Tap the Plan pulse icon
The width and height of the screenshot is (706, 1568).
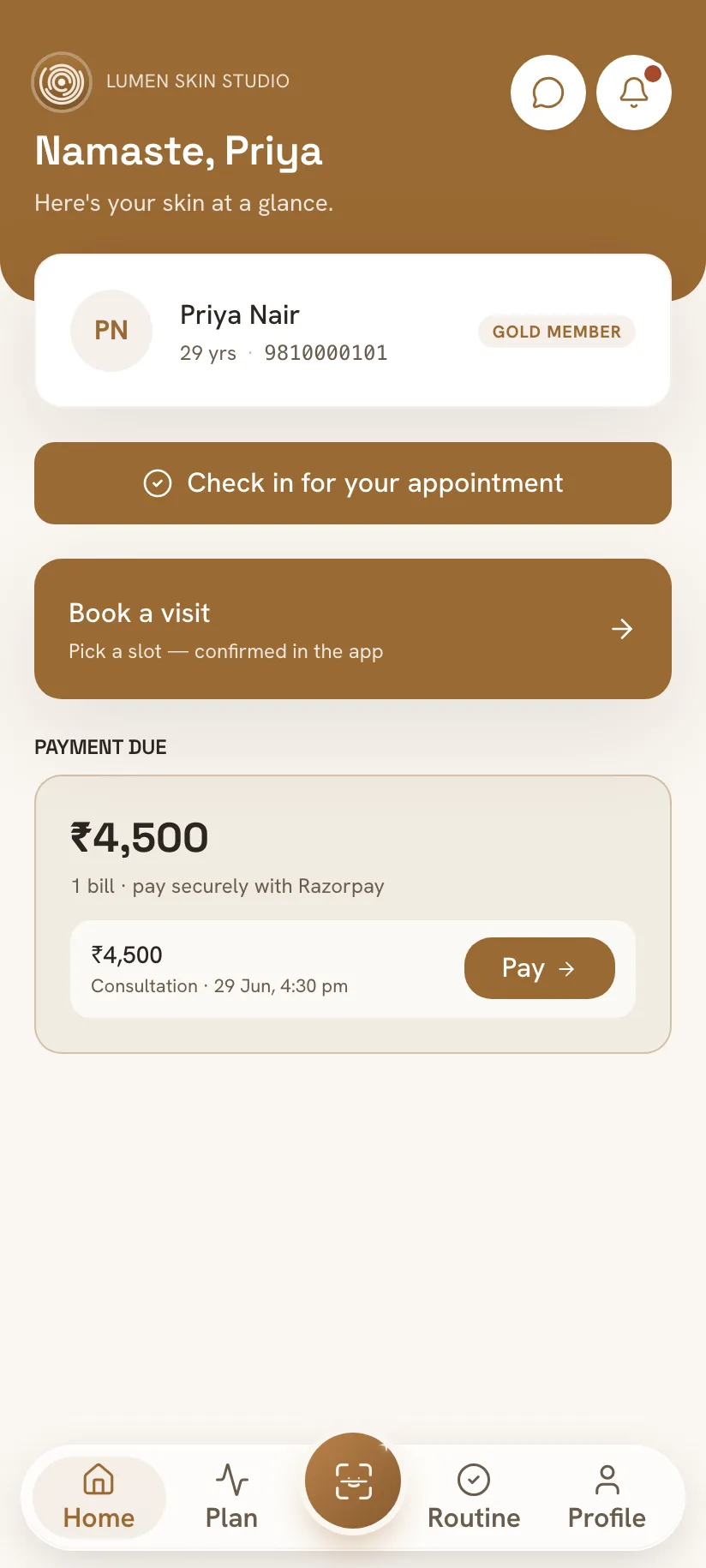point(231,1479)
